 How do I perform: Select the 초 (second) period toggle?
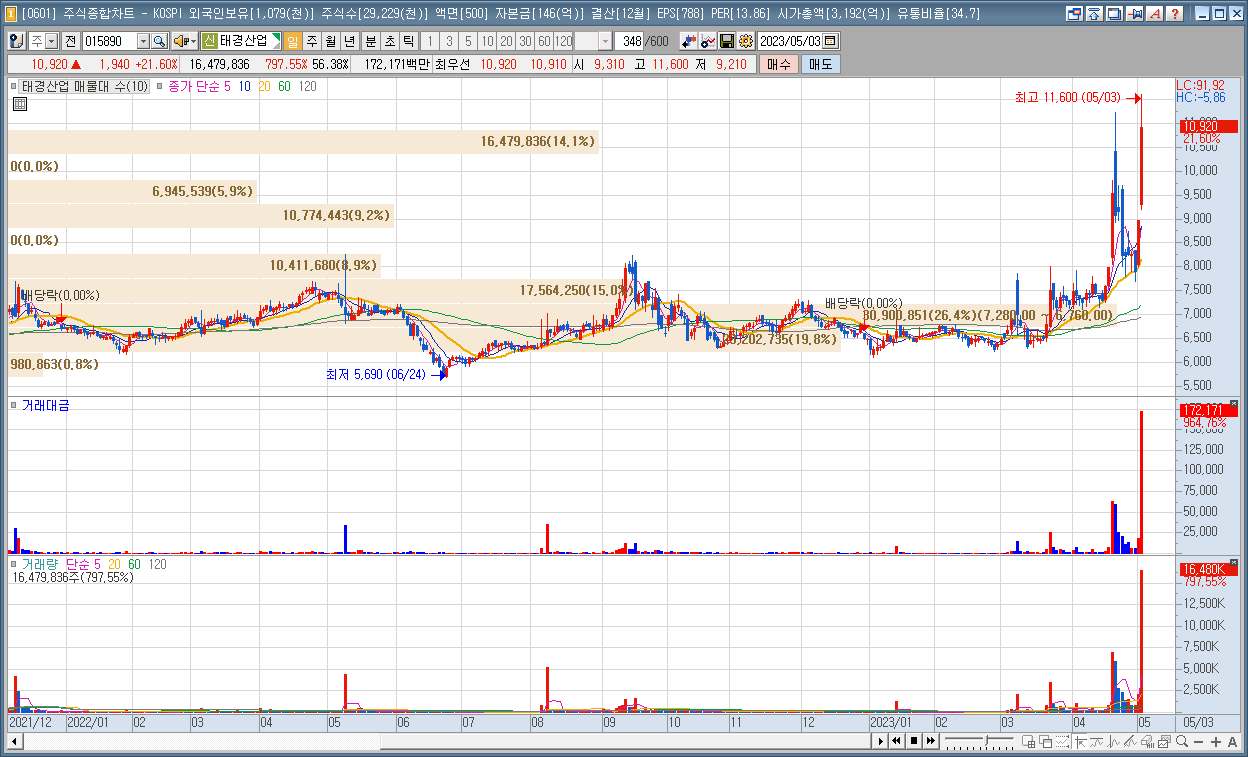[x=389, y=41]
